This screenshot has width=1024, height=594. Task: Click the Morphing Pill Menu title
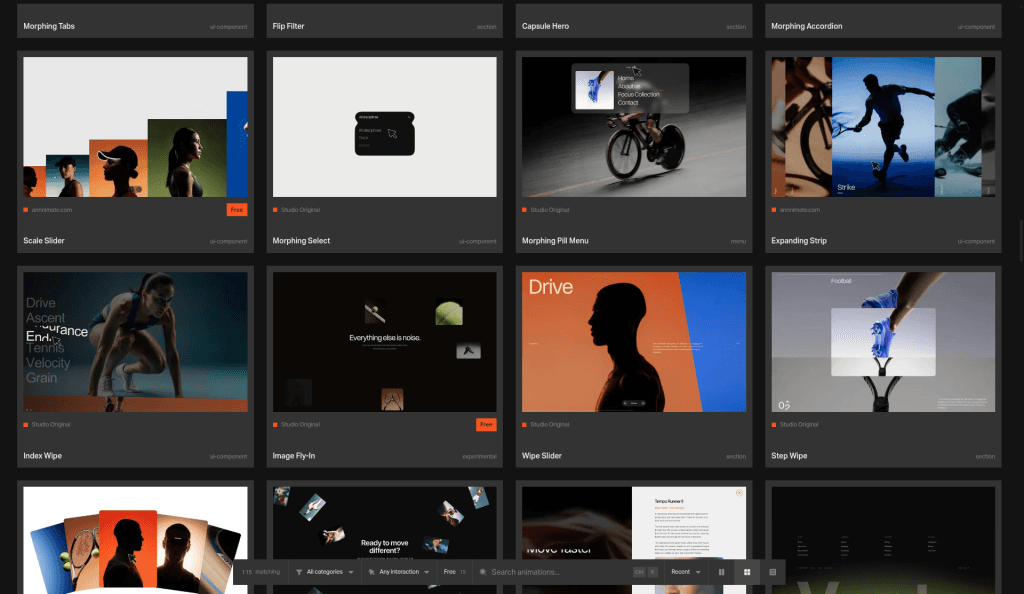point(555,241)
